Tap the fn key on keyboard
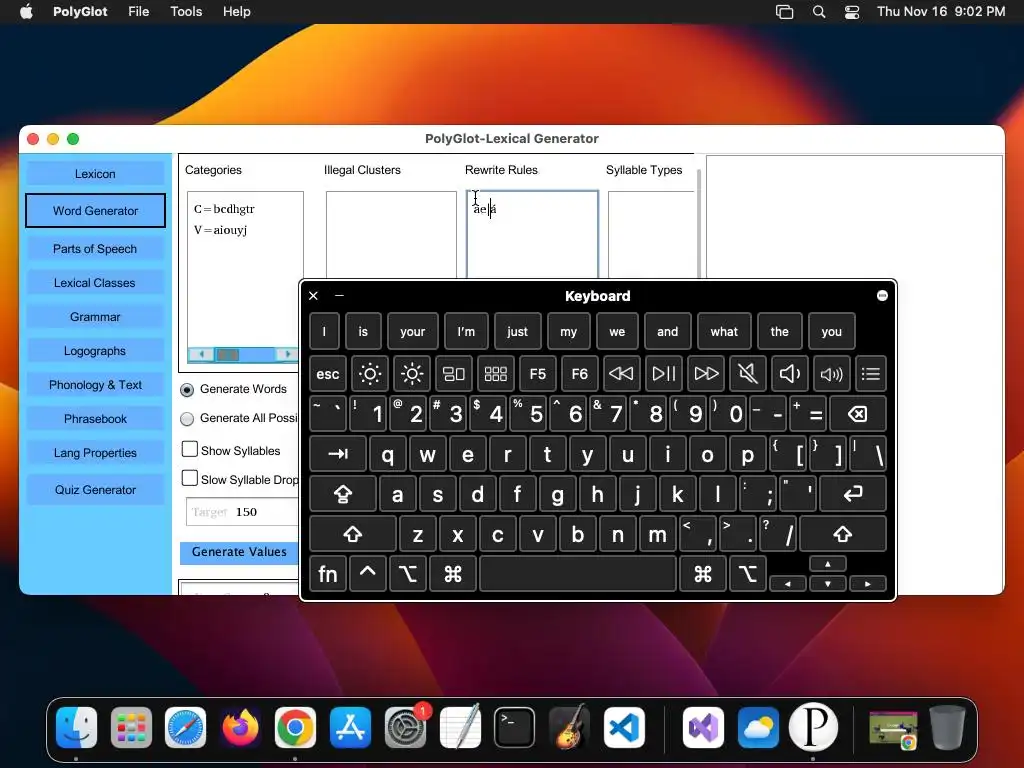1024x768 pixels. pos(328,574)
